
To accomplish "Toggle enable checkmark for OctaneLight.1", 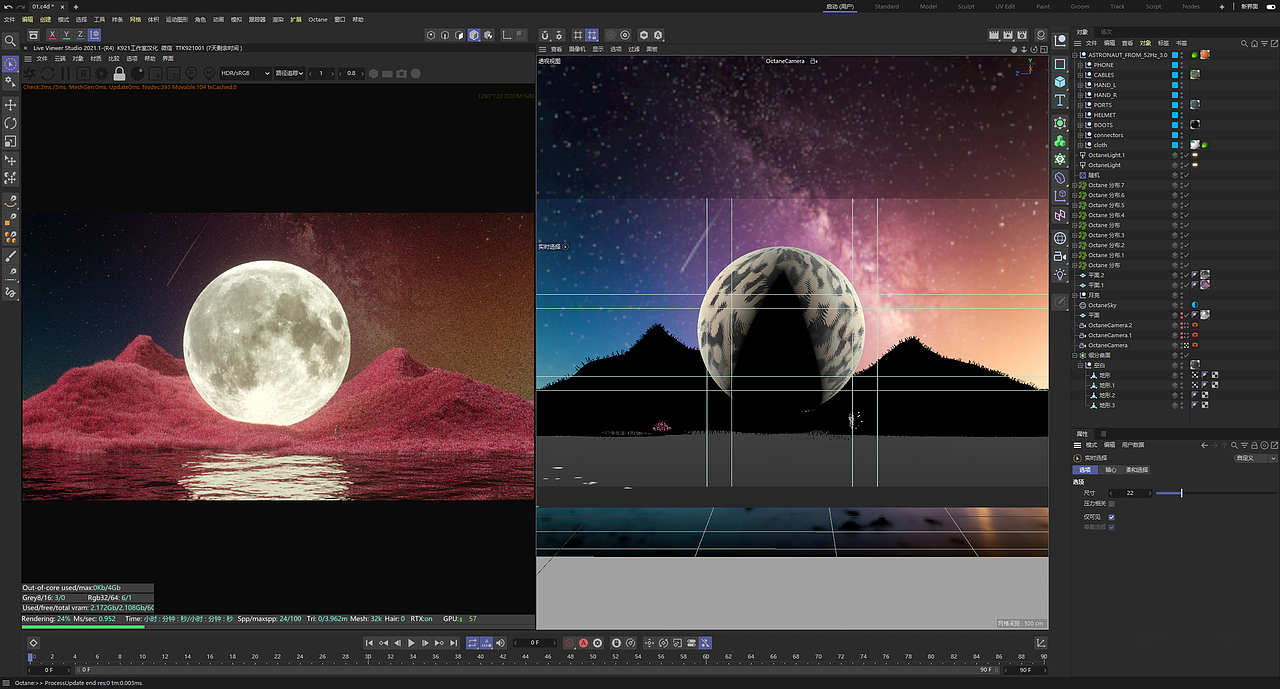I will [1185, 155].
